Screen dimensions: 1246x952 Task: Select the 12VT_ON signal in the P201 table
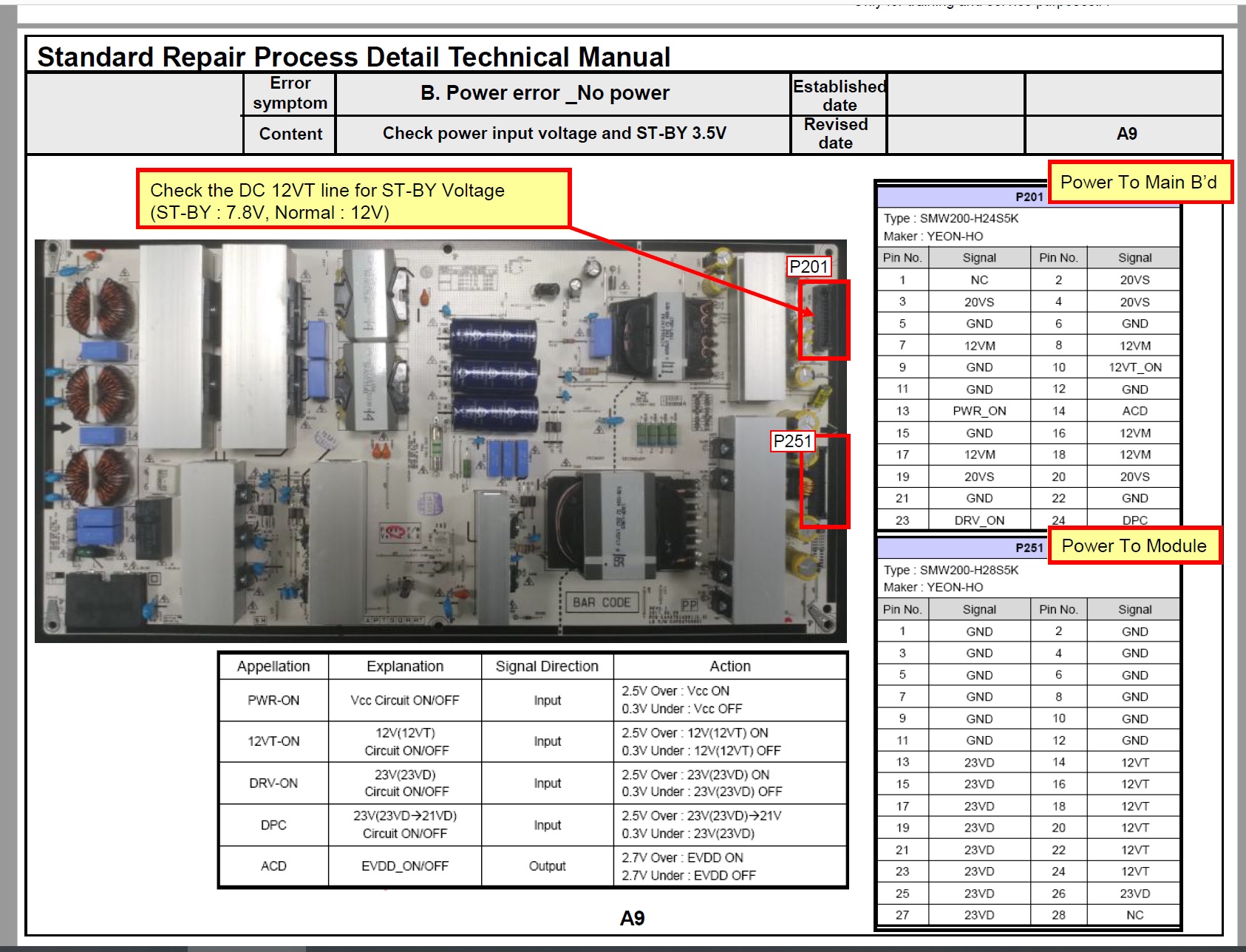click(1134, 367)
